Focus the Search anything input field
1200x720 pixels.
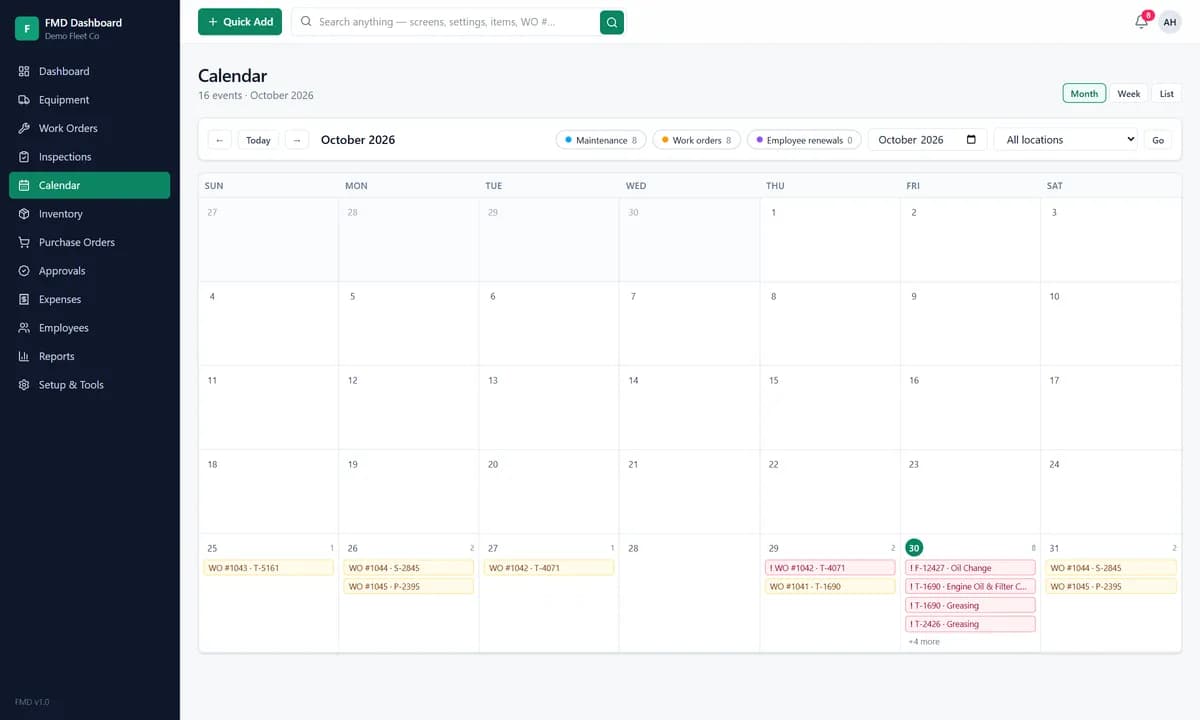click(445, 22)
